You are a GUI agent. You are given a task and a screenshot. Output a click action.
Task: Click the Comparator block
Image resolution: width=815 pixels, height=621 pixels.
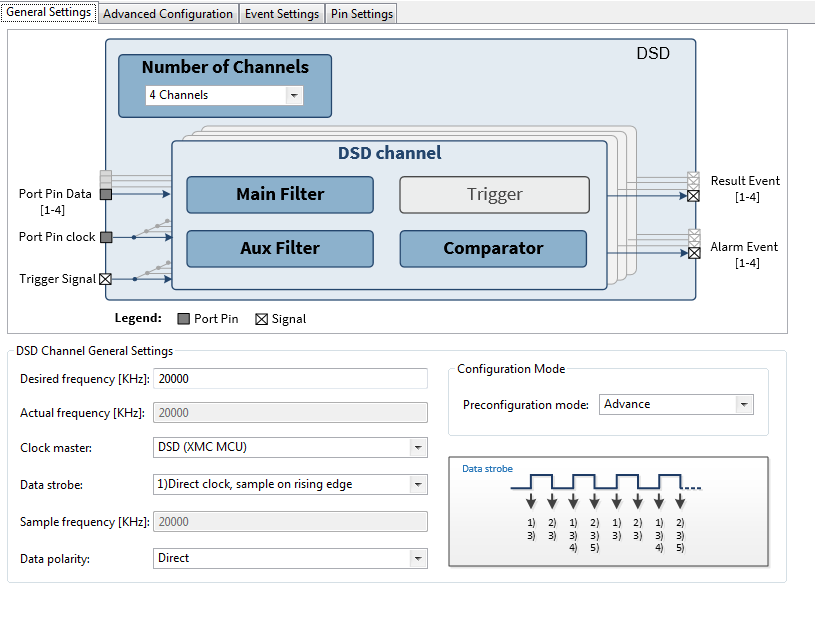(x=492, y=248)
